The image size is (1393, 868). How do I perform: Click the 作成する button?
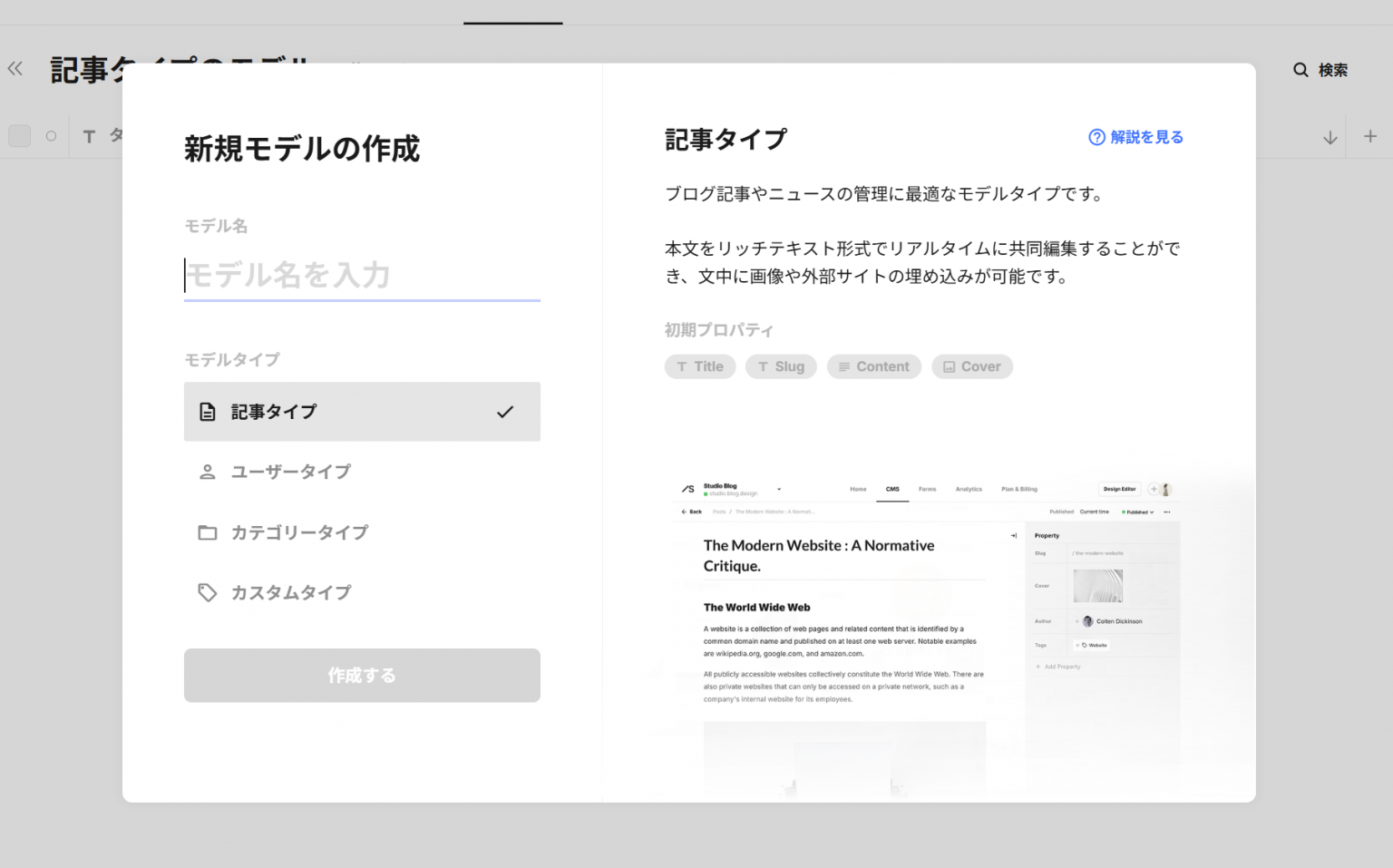point(362,675)
